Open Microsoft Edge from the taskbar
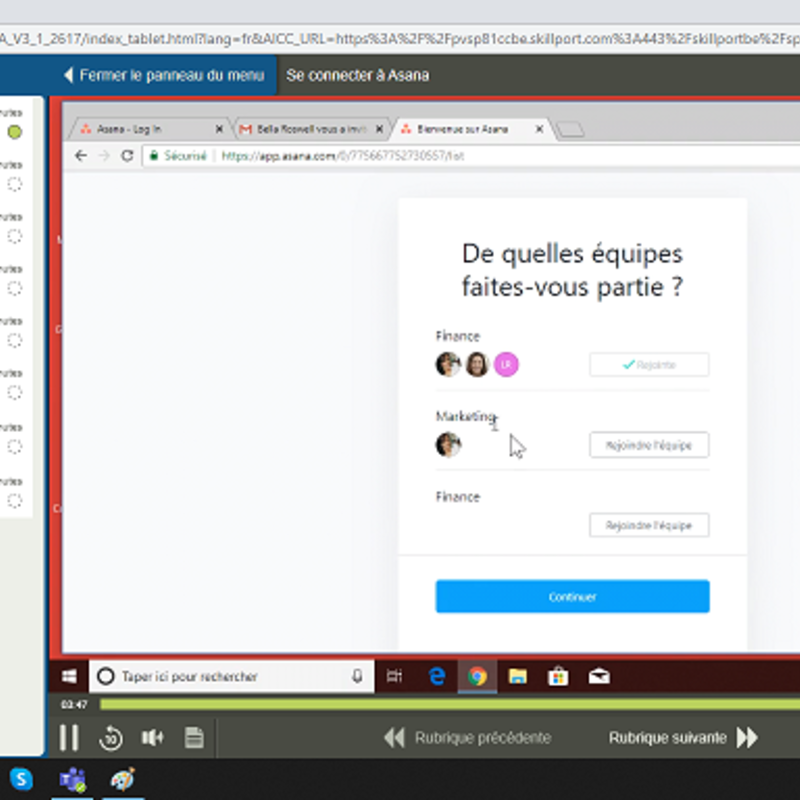Screen dimensions: 800x800 [x=437, y=677]
